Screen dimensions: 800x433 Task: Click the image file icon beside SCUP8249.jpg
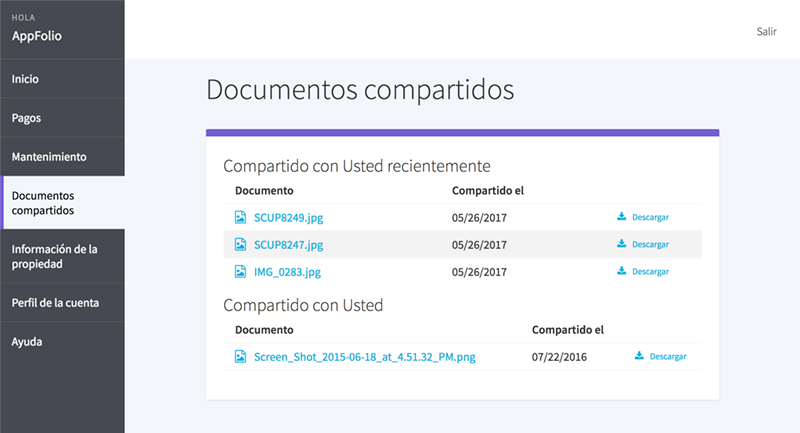240,217
